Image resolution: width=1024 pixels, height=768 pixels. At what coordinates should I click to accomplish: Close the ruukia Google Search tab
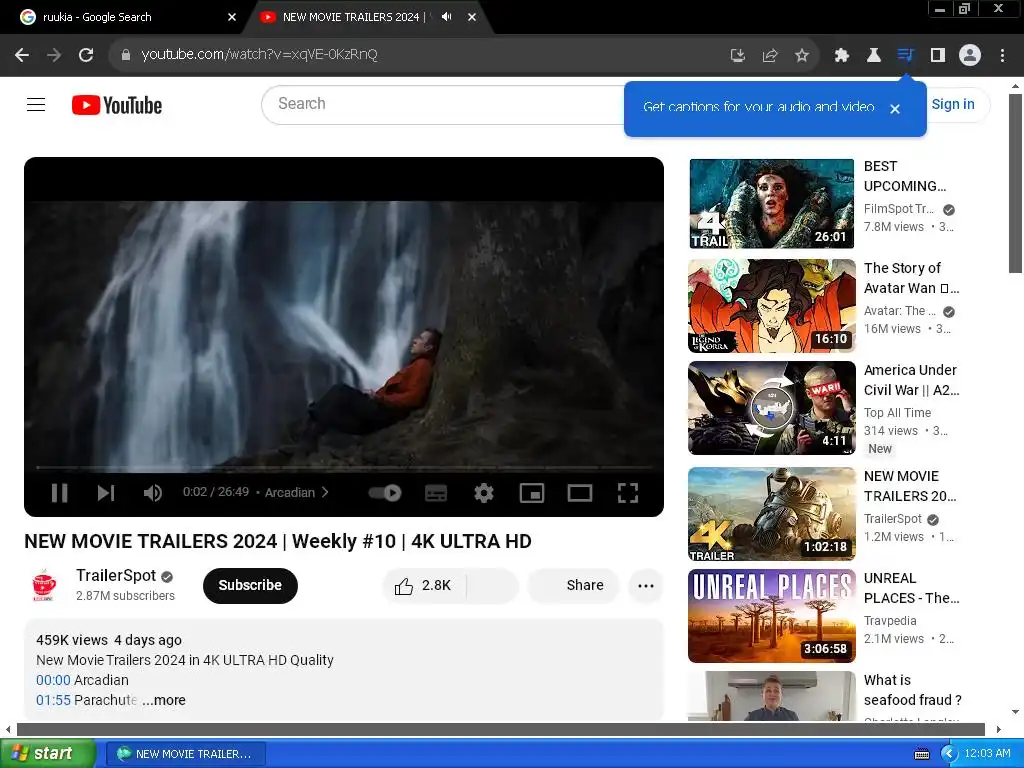[x=231, y=17]
